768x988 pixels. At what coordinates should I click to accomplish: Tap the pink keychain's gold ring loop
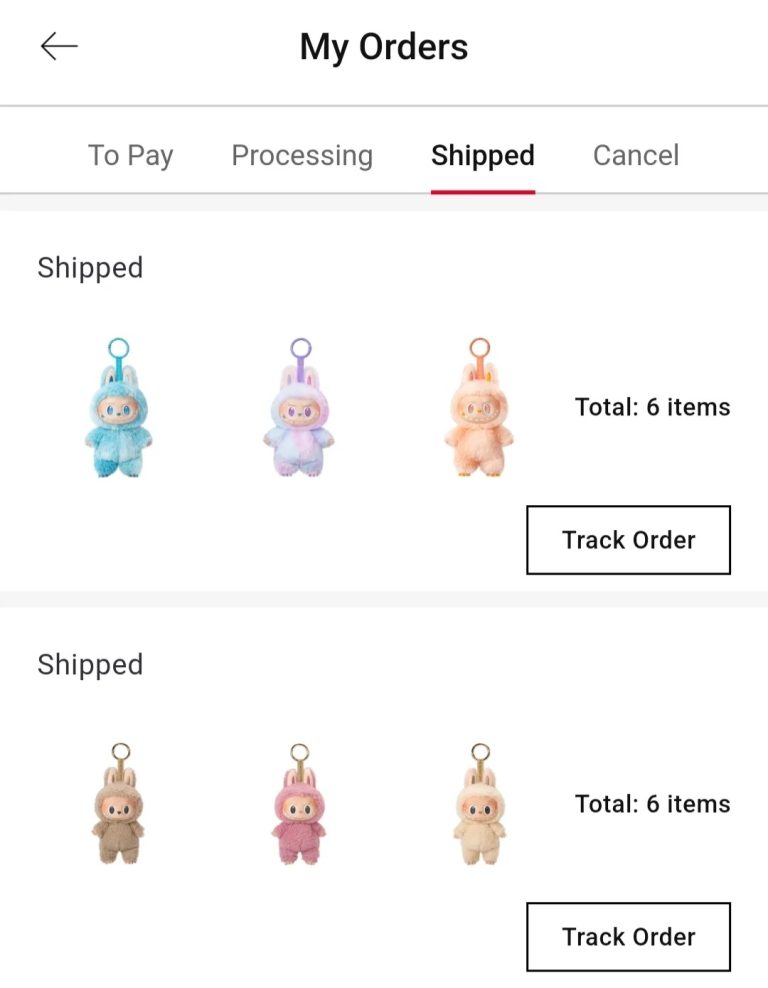tap(299, 752)
